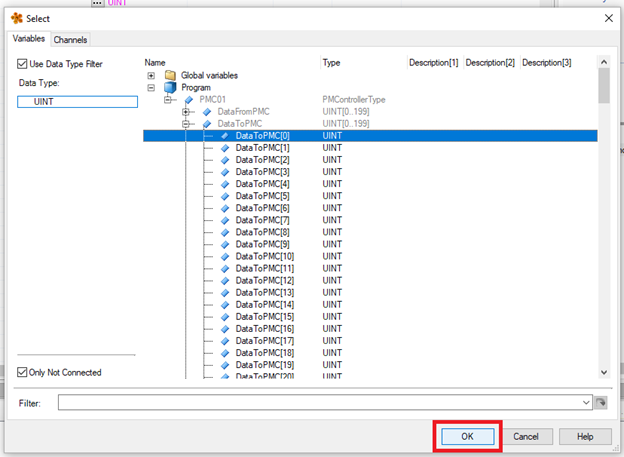Click the DataToPMC[5] diamond icon
Viewport: 624px width, 457px height.
click(225, 196)
